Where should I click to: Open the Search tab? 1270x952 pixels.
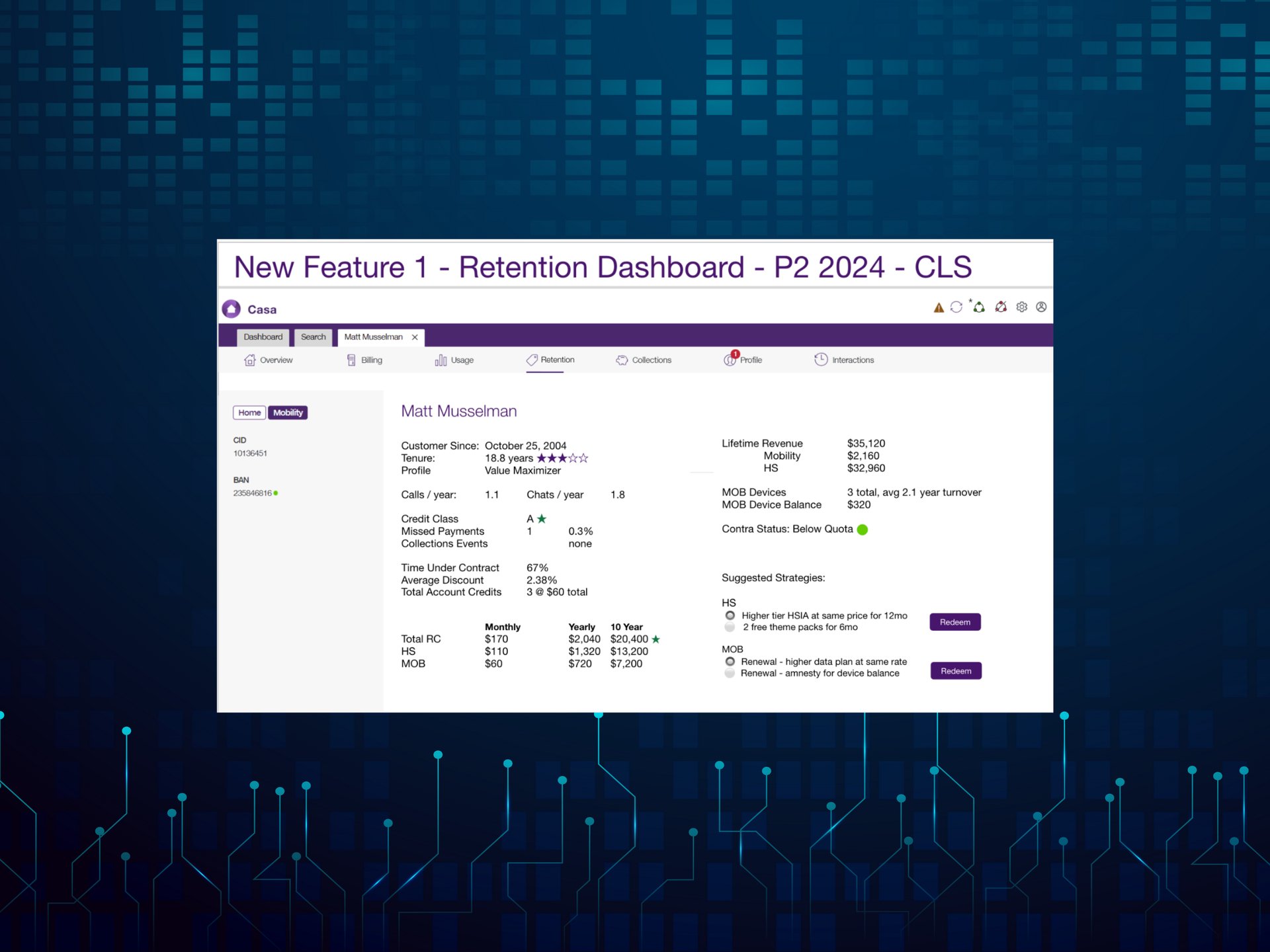(313, 337)
